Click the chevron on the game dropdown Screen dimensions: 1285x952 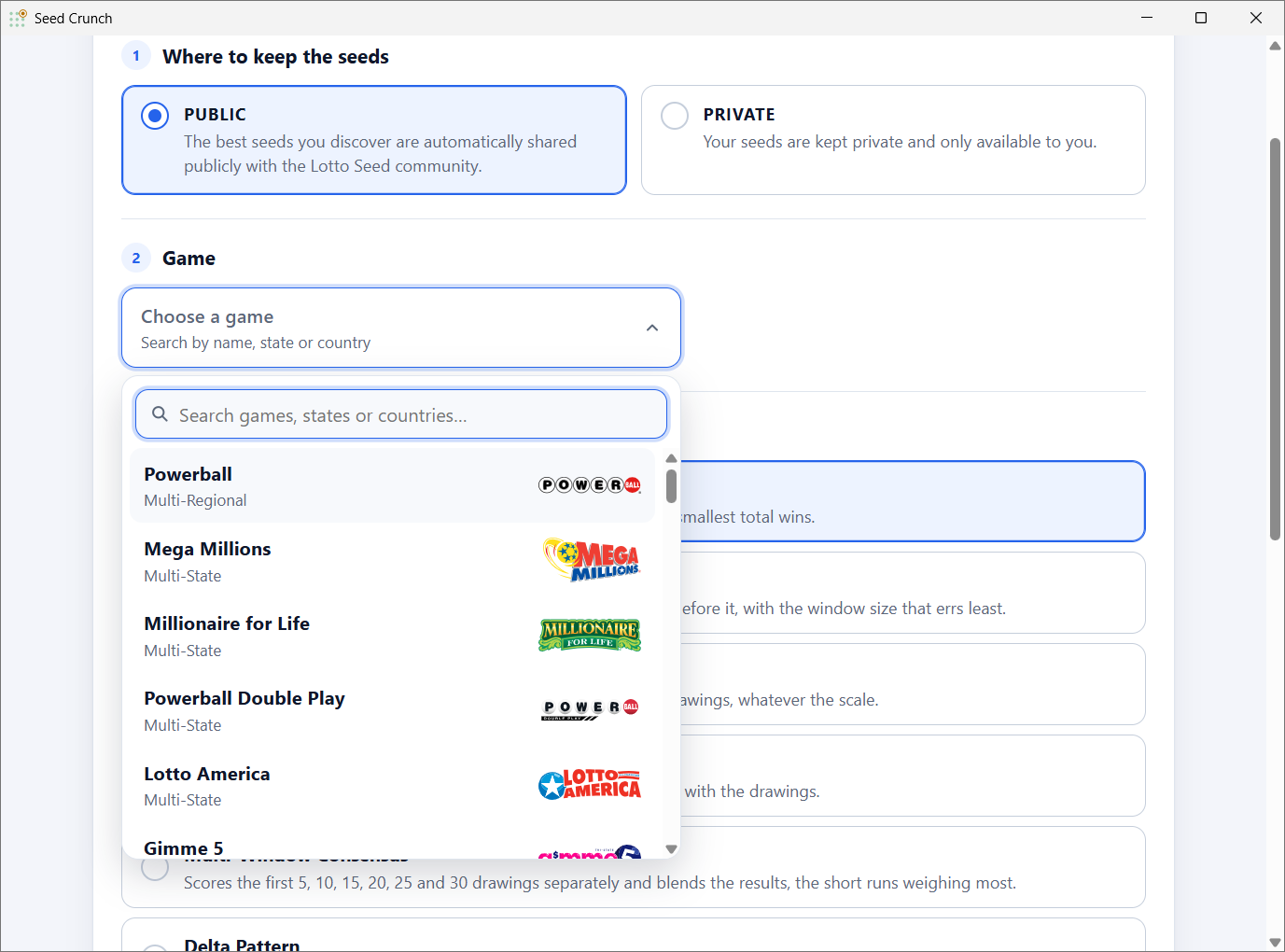click(652, 328)
